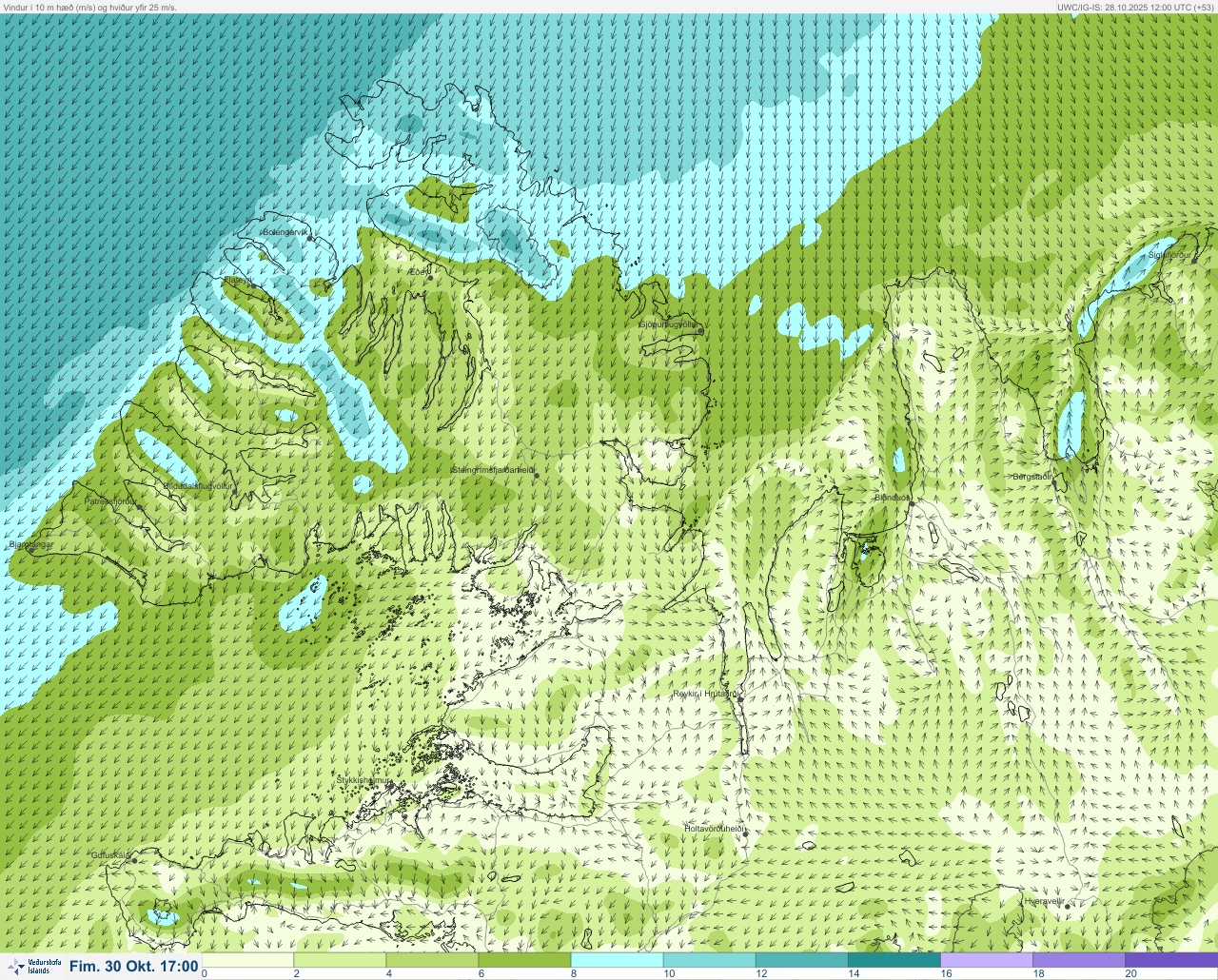
Task: Click the 'Holtavörðuheiði' place label
Action: [x=716, y=829]
